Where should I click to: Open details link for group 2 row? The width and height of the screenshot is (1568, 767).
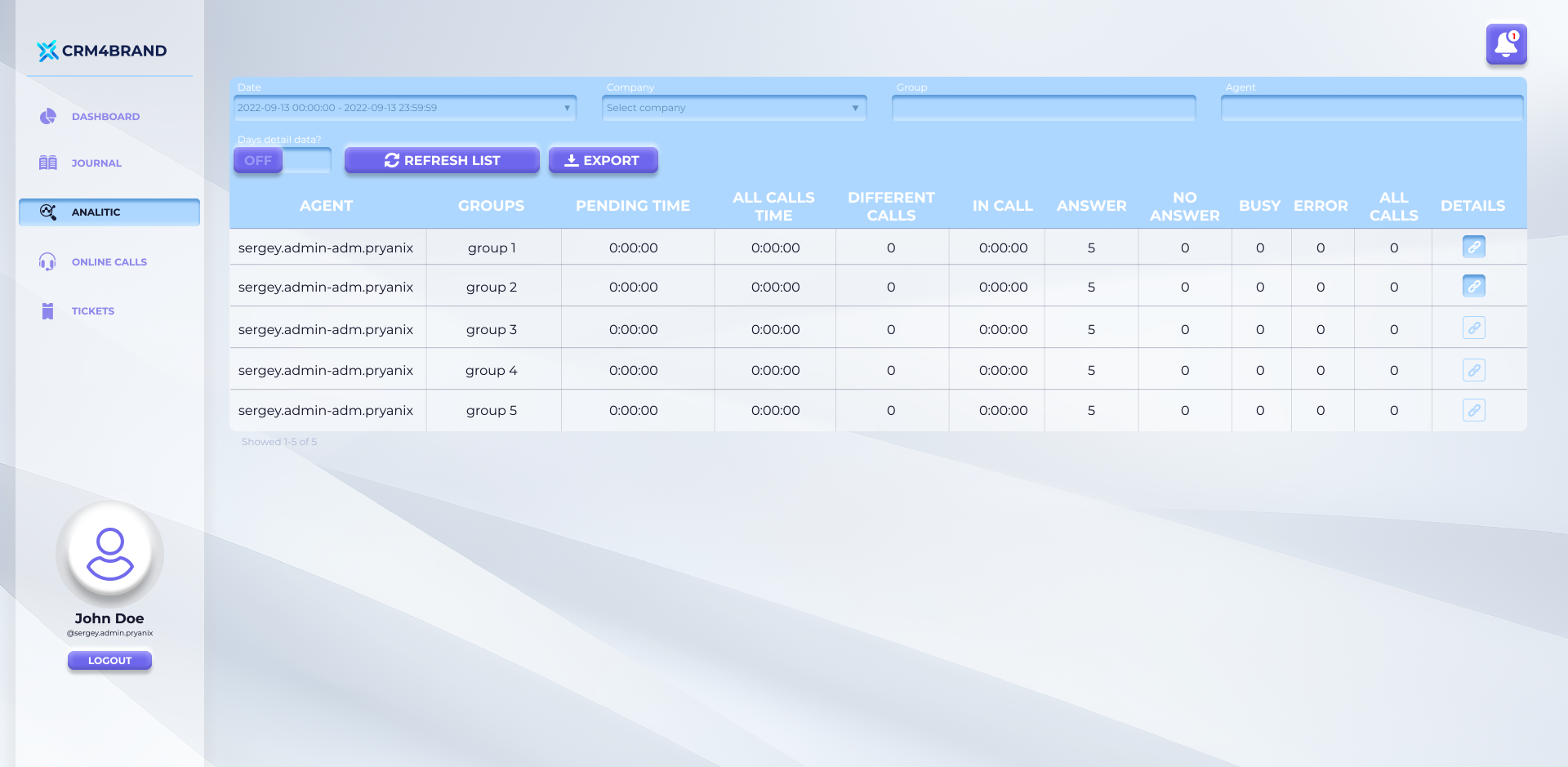[x=1473, y=287]
